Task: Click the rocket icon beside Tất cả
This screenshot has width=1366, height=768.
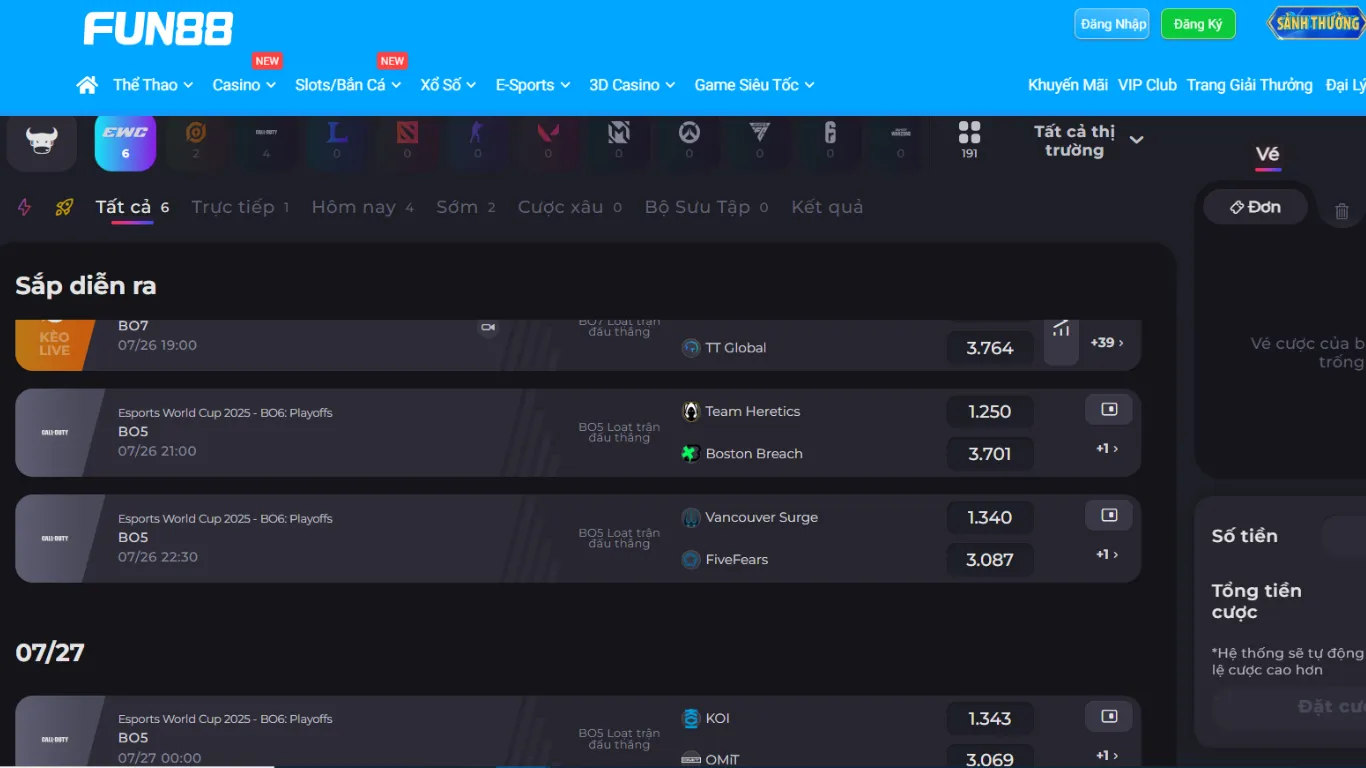Action: pos(64,208)
